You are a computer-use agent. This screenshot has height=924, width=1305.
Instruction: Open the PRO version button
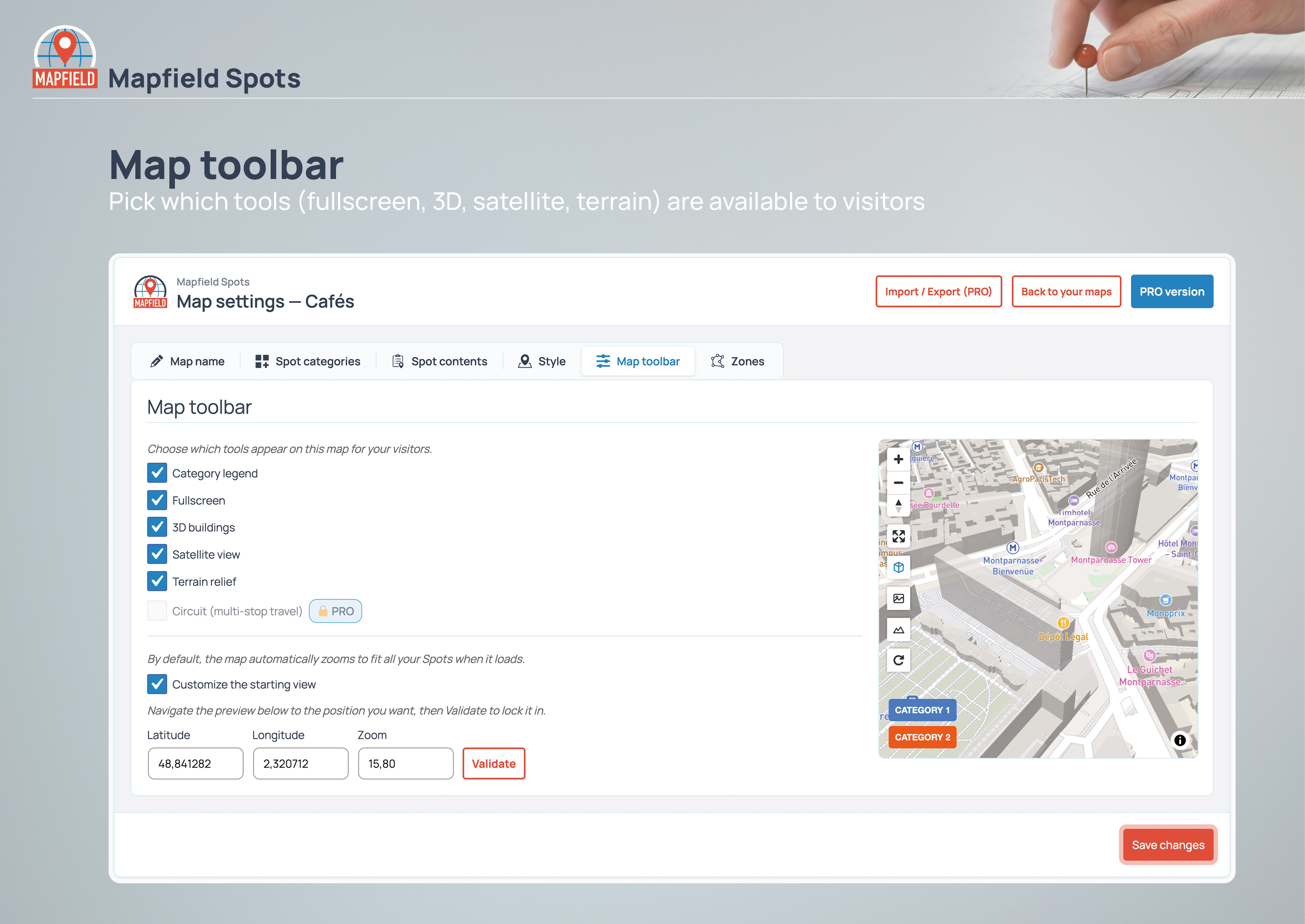tap(1171, 291)
